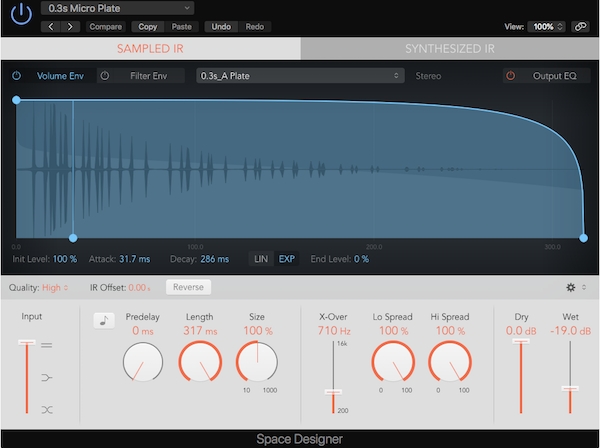Image resolution: width=600 pixels, height=448 pixels.
Task: Click the Attack 31.7 ms value
Action: point(135,259)
